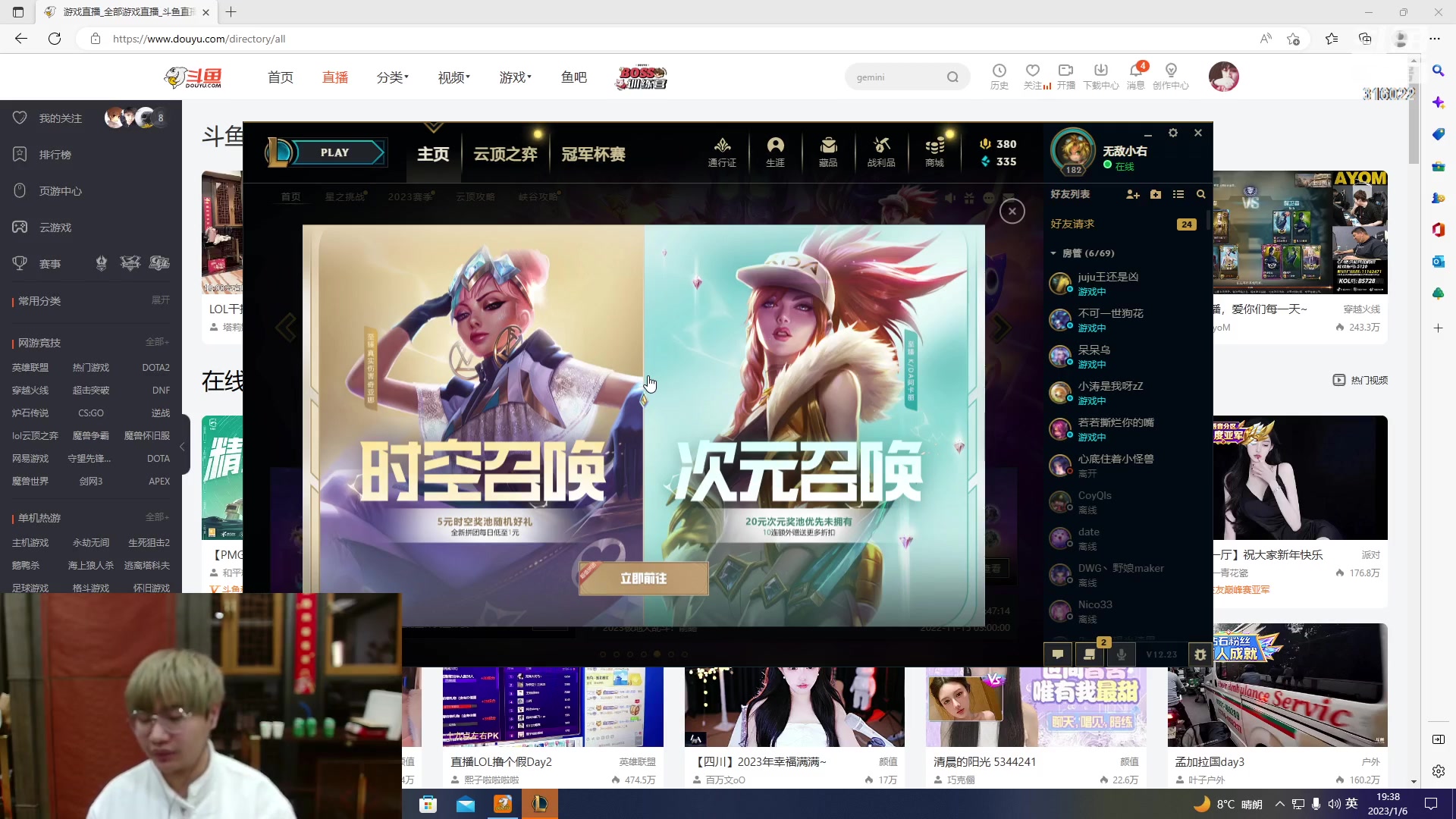Click the 立即前往 button on the promo
This screenshot has width=1456, height=819.
(x=644, y=579)
